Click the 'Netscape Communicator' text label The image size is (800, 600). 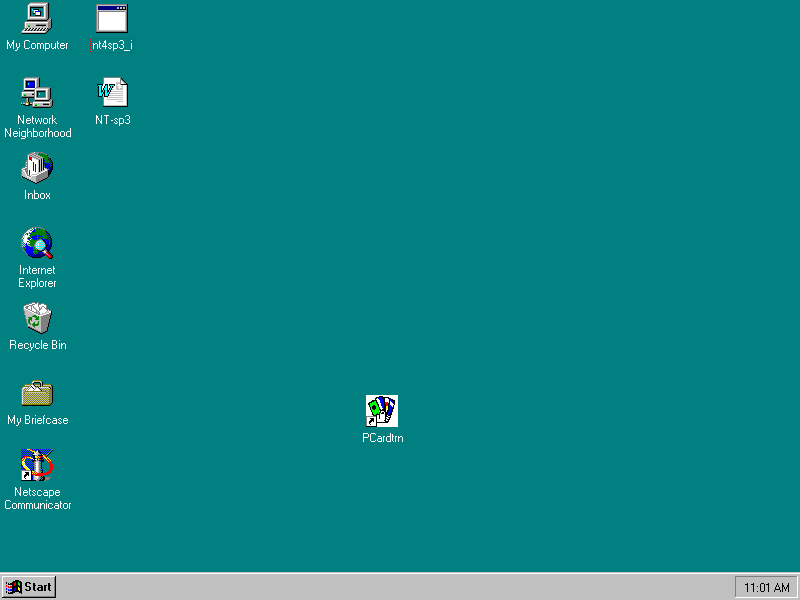coord(37,499)
